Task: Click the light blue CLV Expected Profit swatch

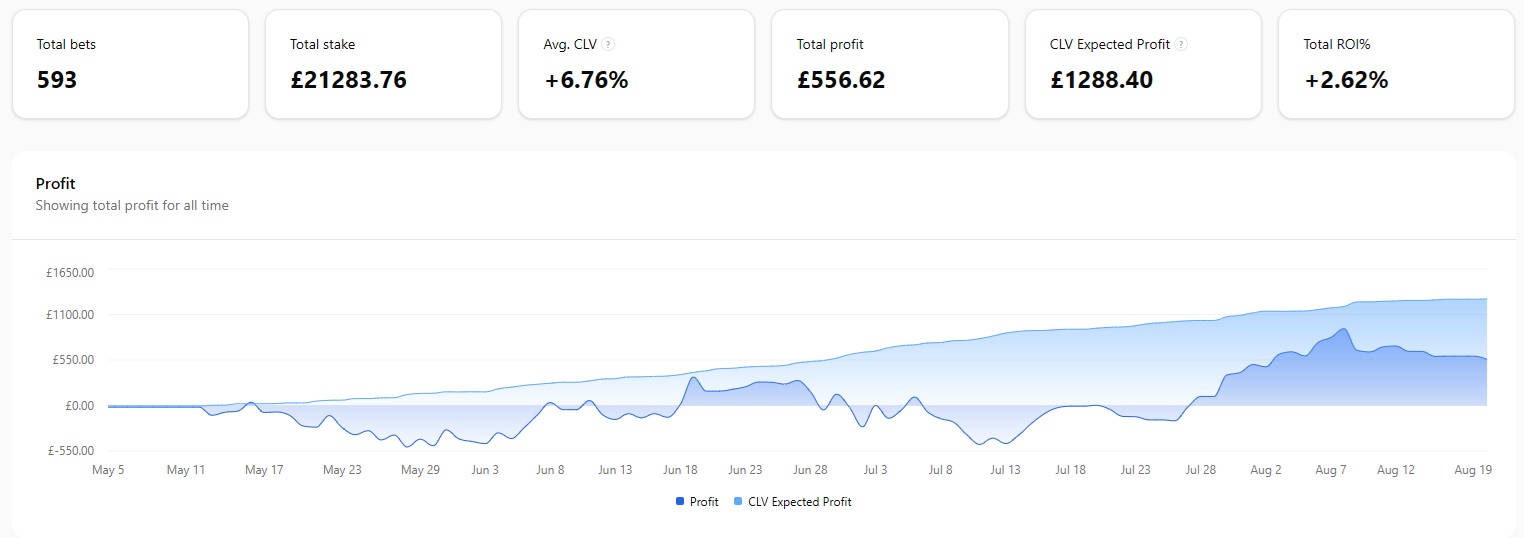Action: click(739, 502)
